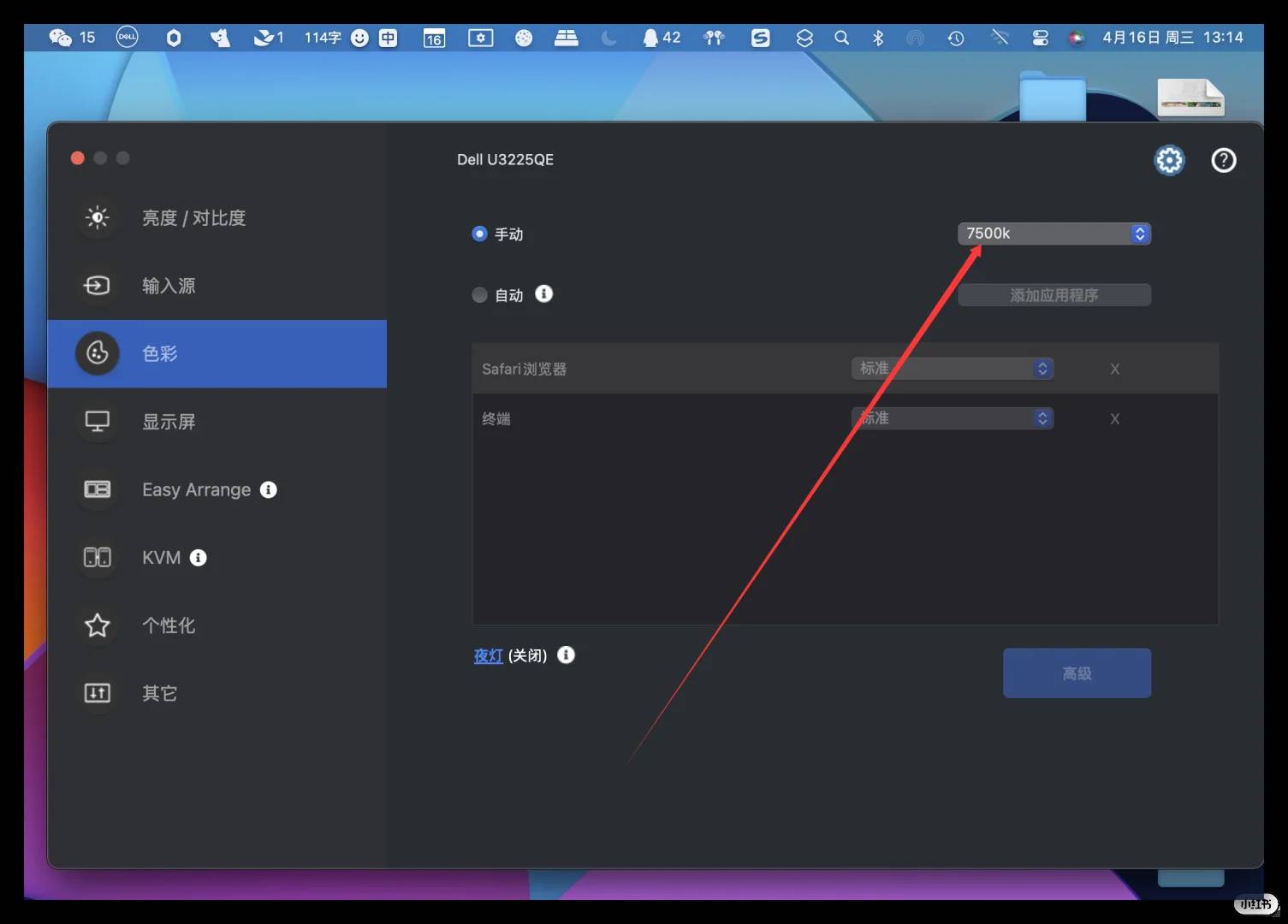
Task: Click info icon beside Easy Arrange
Action: pos(268,489)
